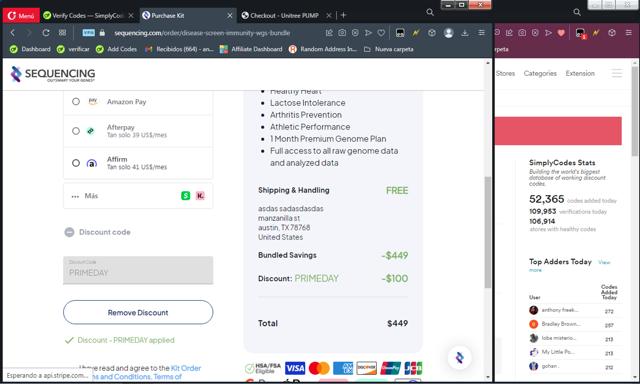This screenshot has width=640, height=384.
Task: Open Extension in SimplyCodes window
Action: point(580,73)
